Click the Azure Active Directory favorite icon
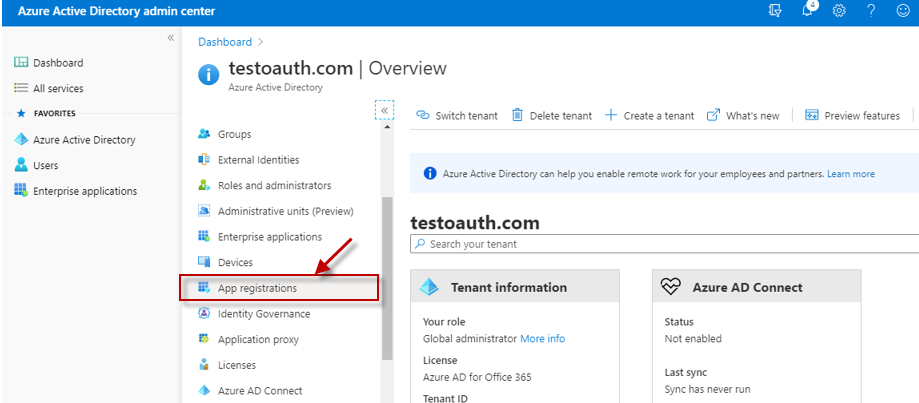This screenshot has width=919, height=403. click(x=21, y=140)
